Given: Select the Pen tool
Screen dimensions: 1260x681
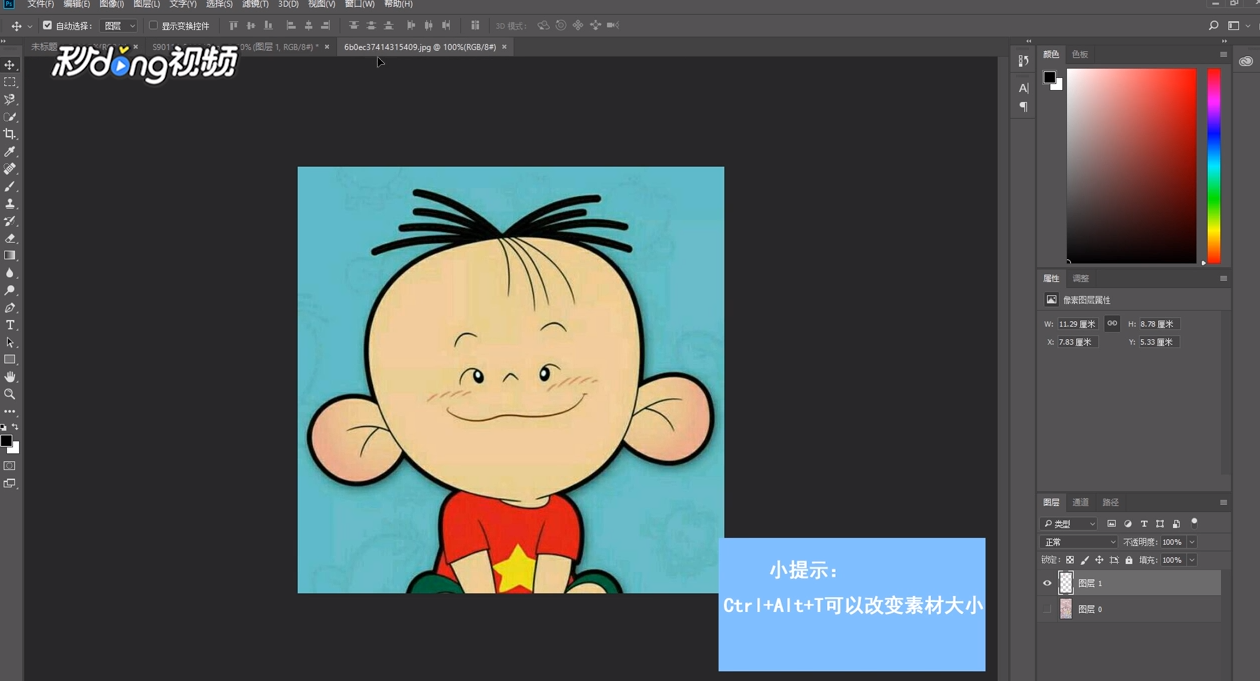Looking at the screenshot, I should (x=10, y=308).
